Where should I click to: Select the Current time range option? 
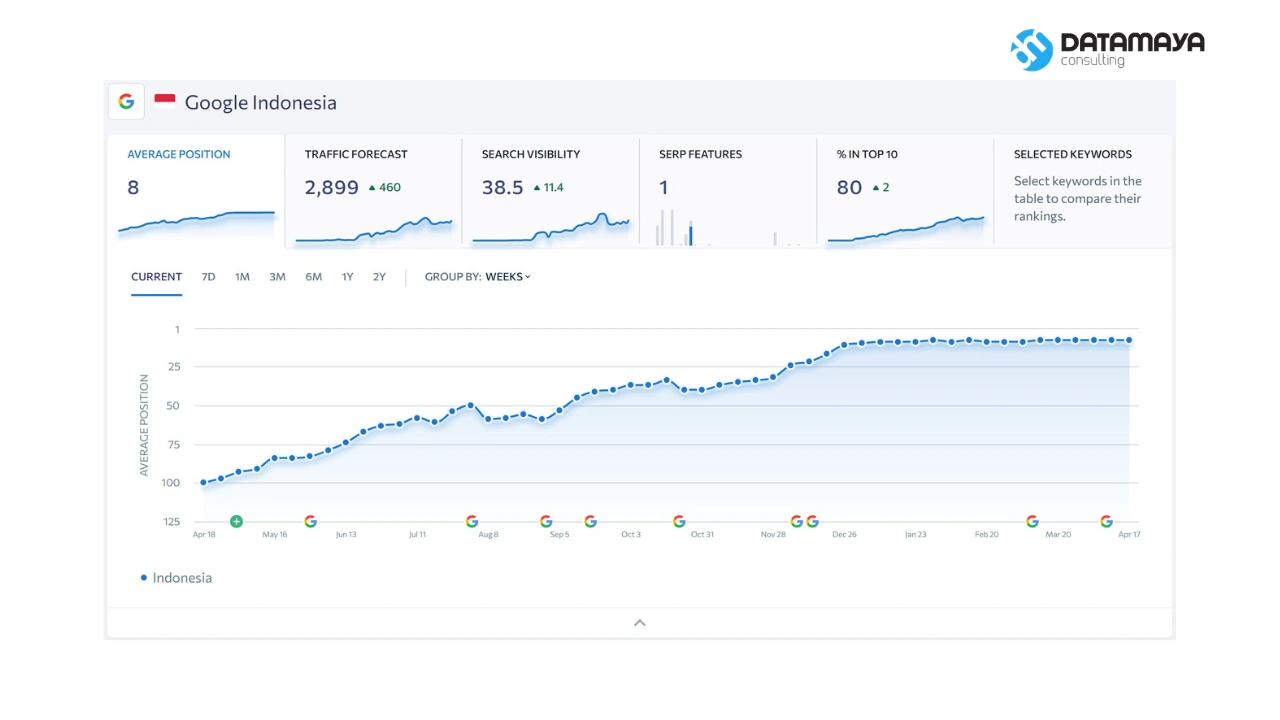click(x=156, y=277)
